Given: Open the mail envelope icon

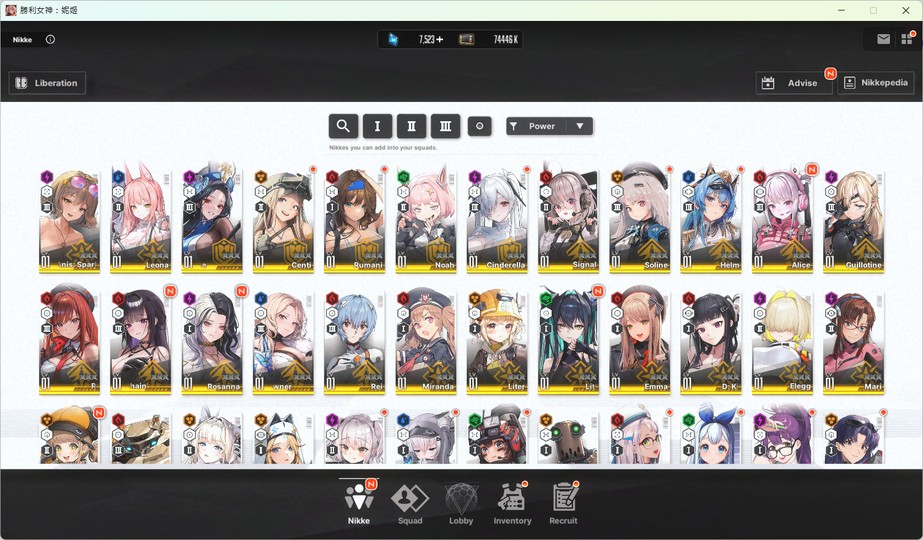Looking at the screenshot, I should [884, 39].
